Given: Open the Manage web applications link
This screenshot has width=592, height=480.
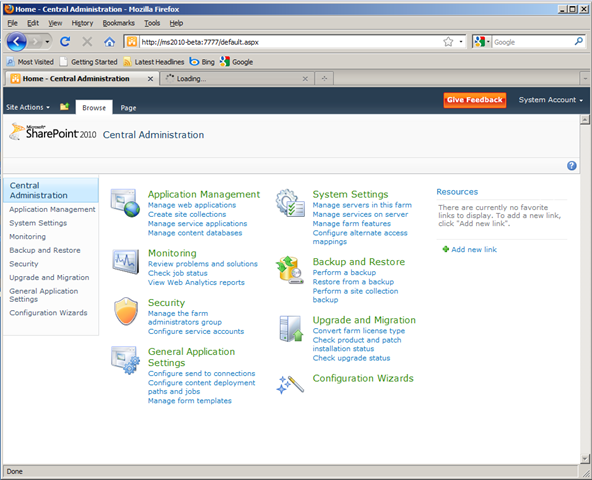Looking at the screenshot, I should 192,205.
